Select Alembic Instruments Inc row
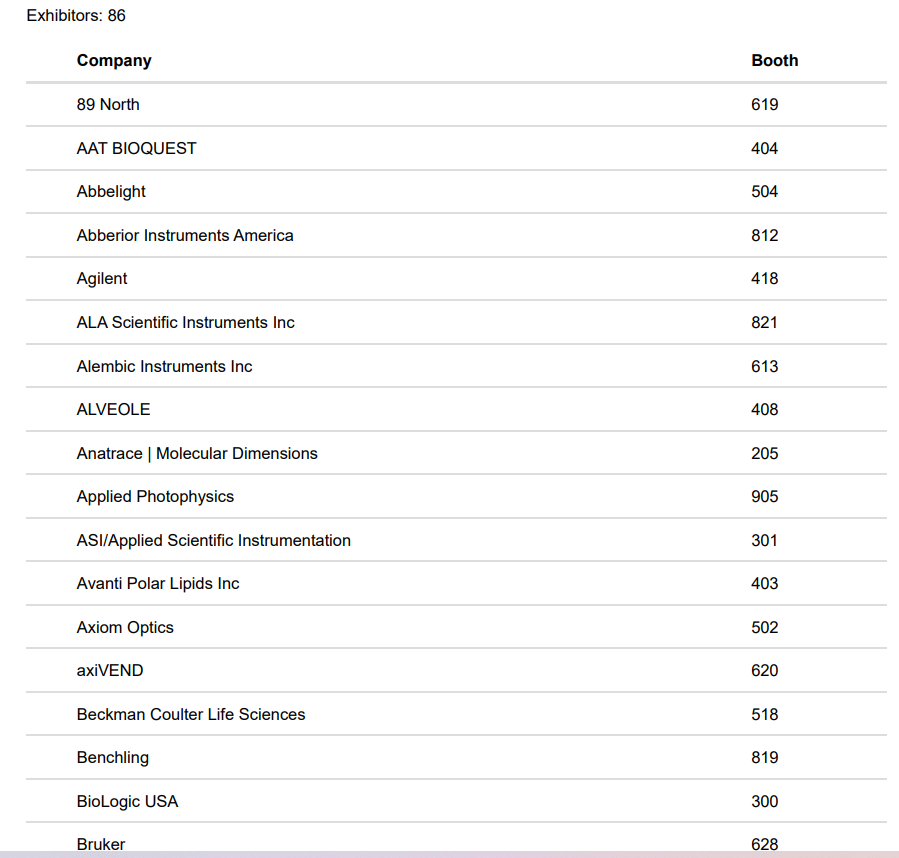This screenshot has width=899, height=858. (164, 367)
